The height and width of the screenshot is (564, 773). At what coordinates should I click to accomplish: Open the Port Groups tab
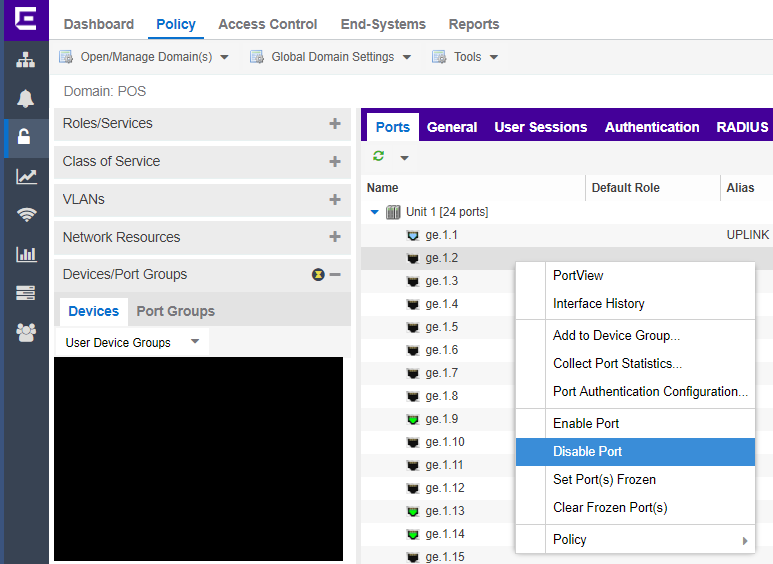coord(176,311)
